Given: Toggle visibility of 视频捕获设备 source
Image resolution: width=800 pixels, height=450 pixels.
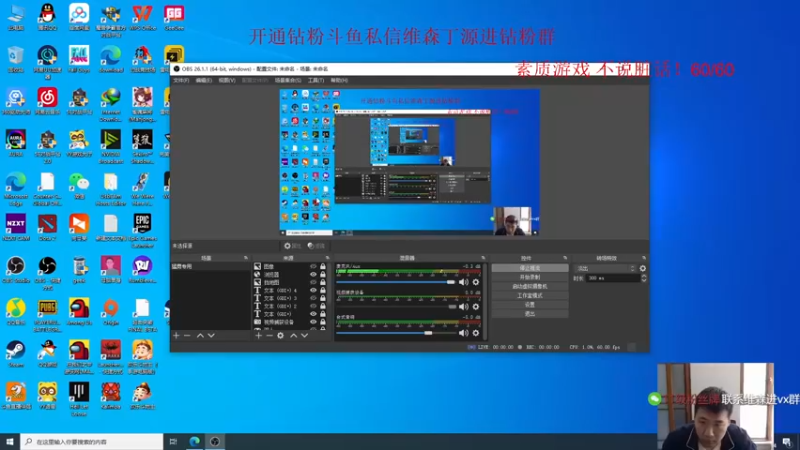Looking at the screenshot, I should tap(313, 322).
